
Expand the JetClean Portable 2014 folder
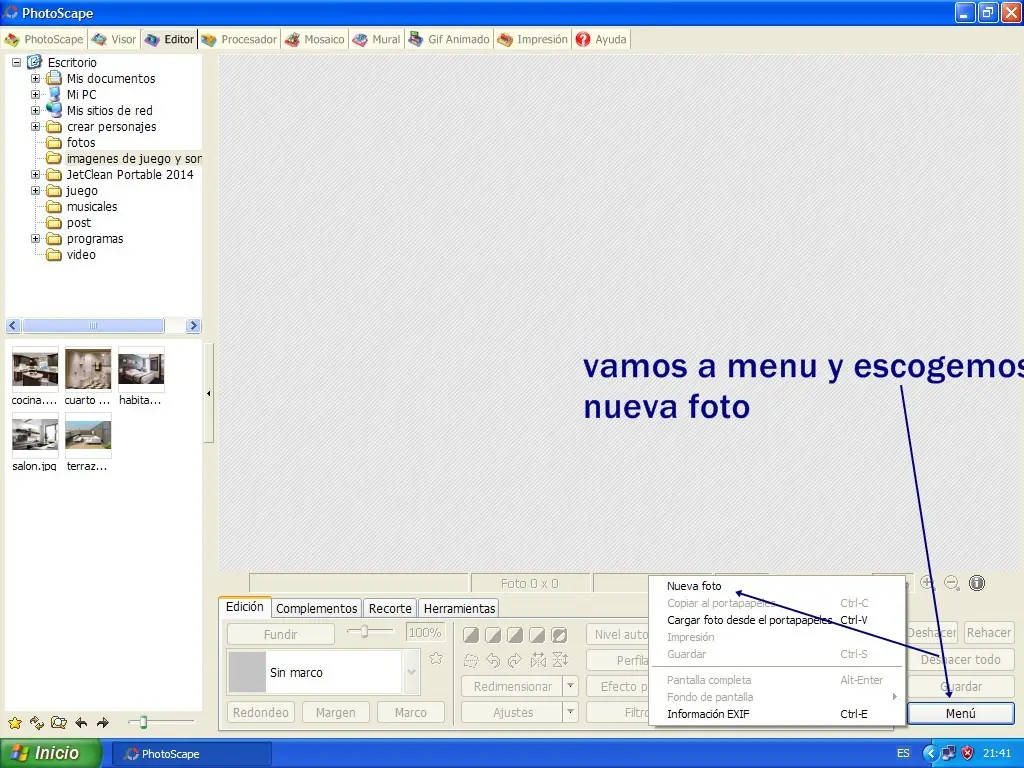pos(35,174)
